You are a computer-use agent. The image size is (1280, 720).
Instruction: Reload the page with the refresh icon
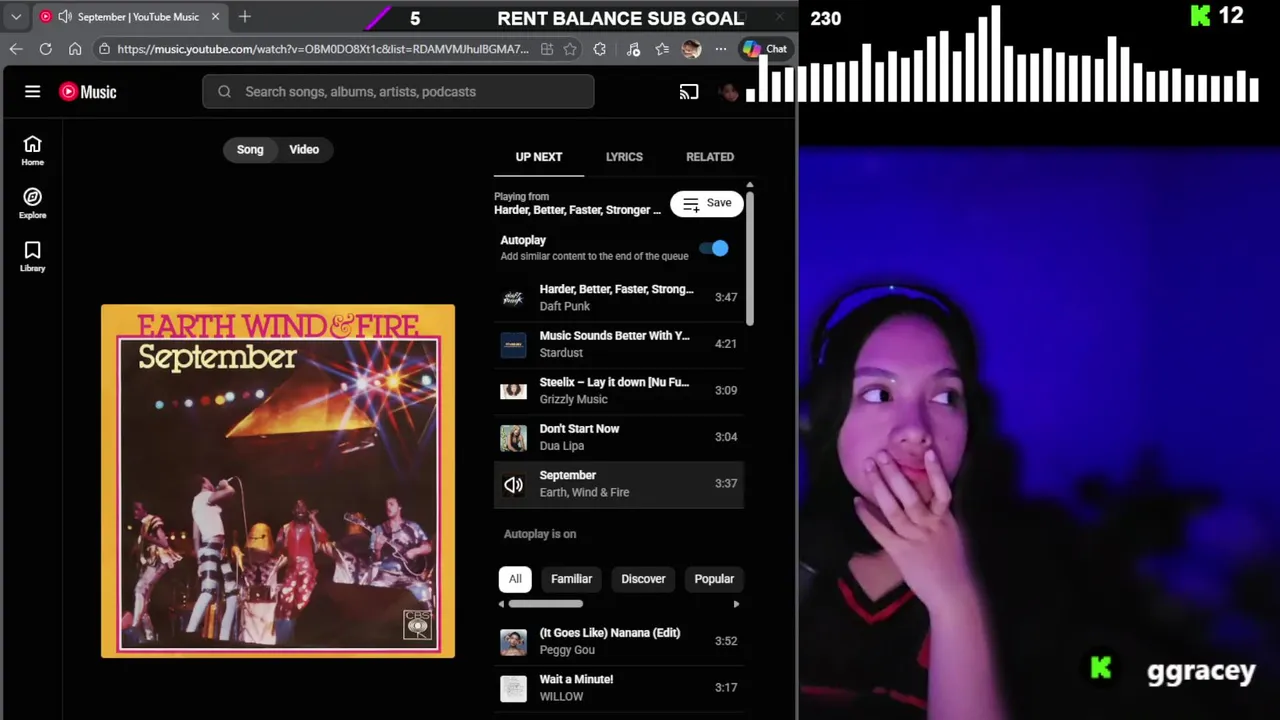pyautogui.click(x=45, y=49)
